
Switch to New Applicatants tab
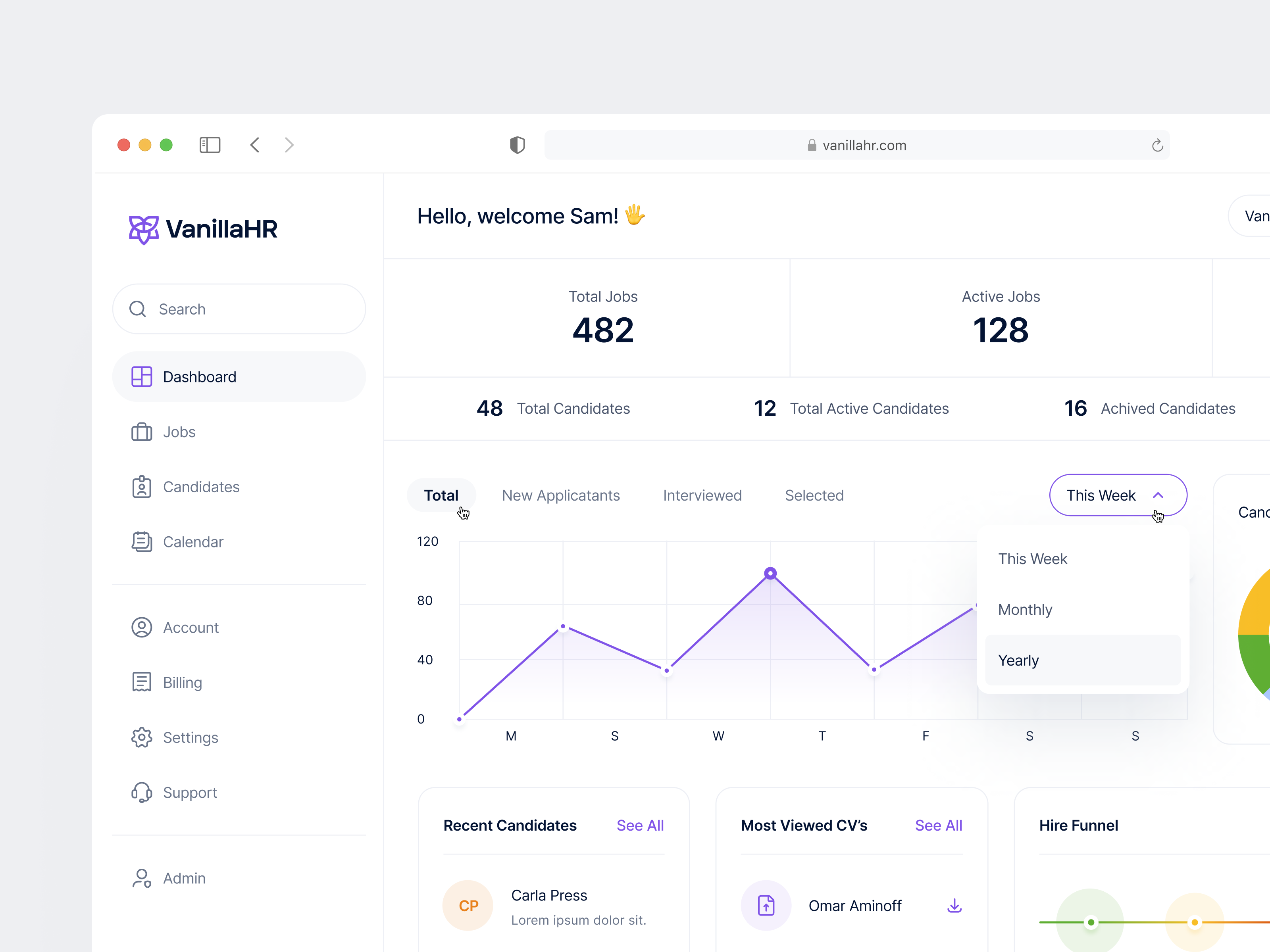click(x=561, y=495)
